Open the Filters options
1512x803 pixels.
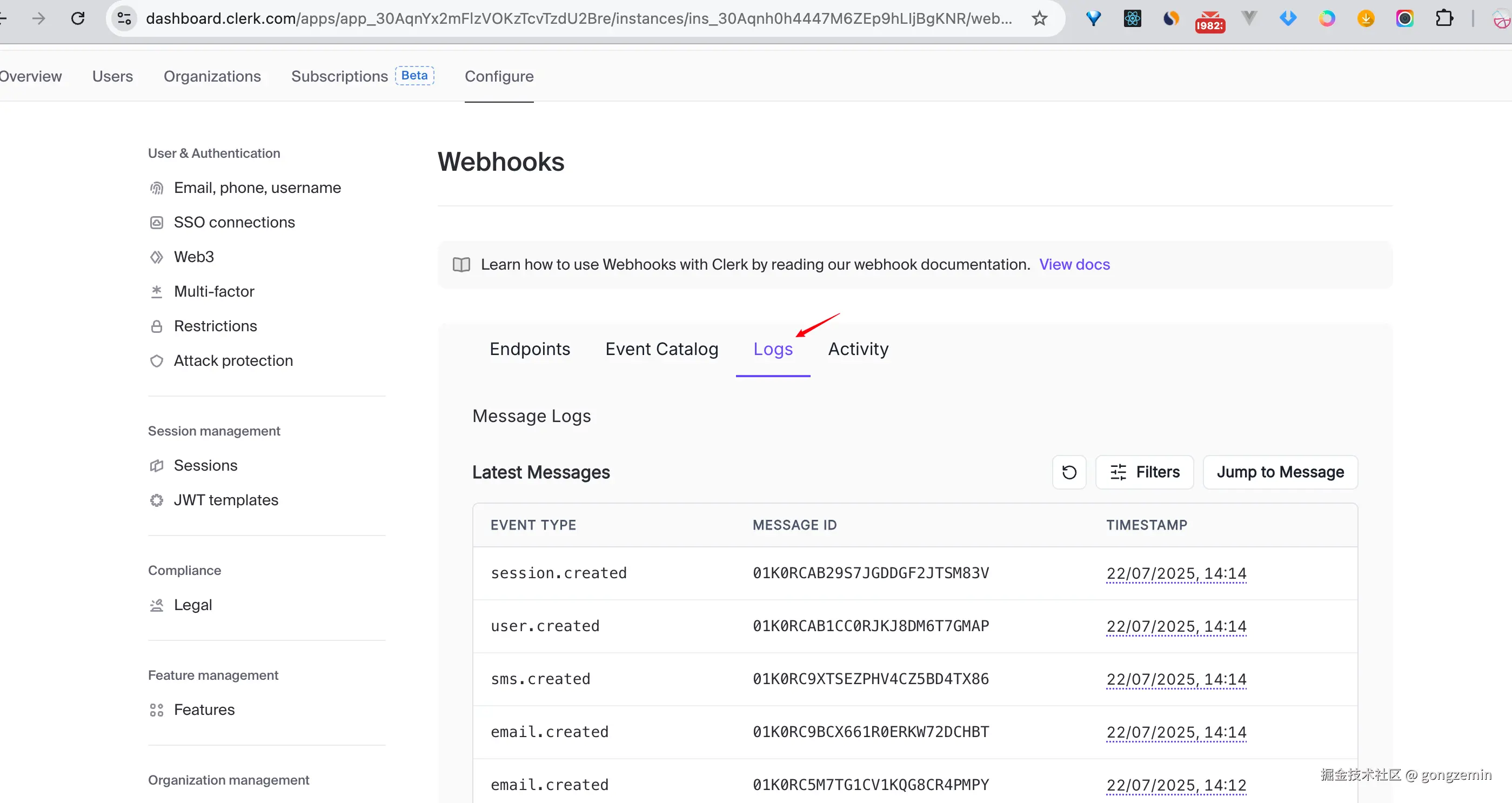1145,472
